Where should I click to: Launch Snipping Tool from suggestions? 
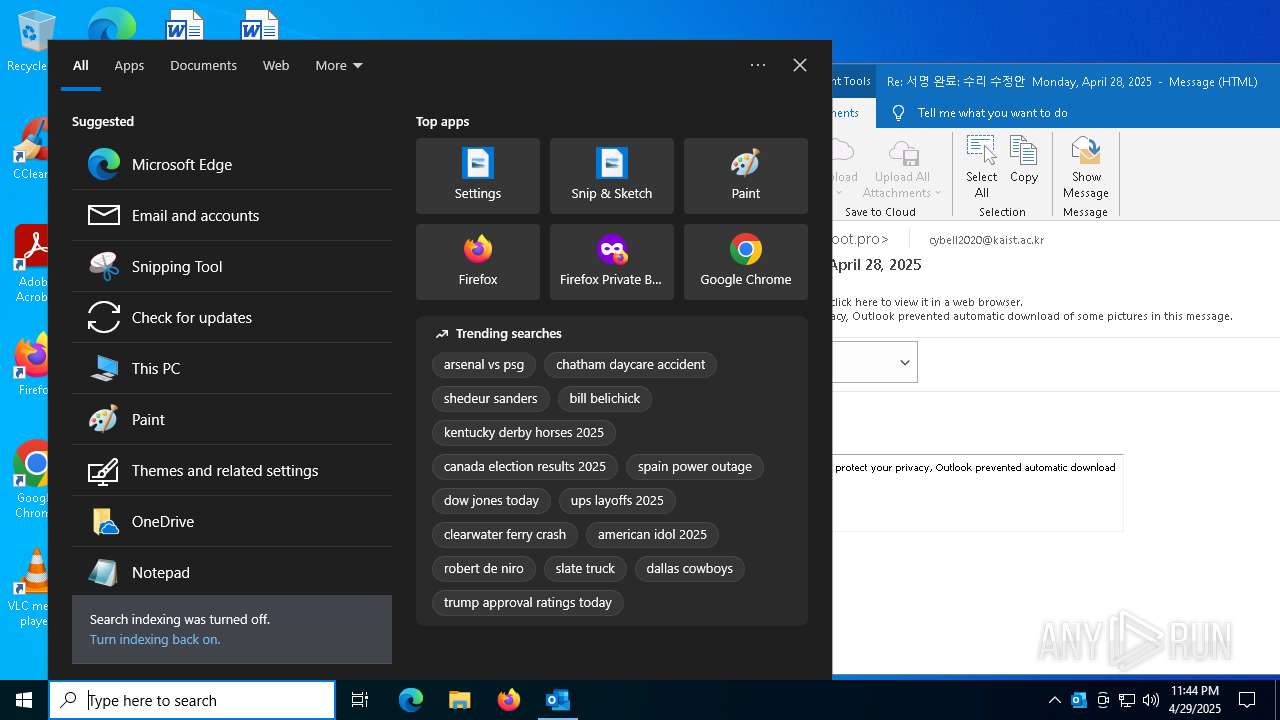coord(232,266)
